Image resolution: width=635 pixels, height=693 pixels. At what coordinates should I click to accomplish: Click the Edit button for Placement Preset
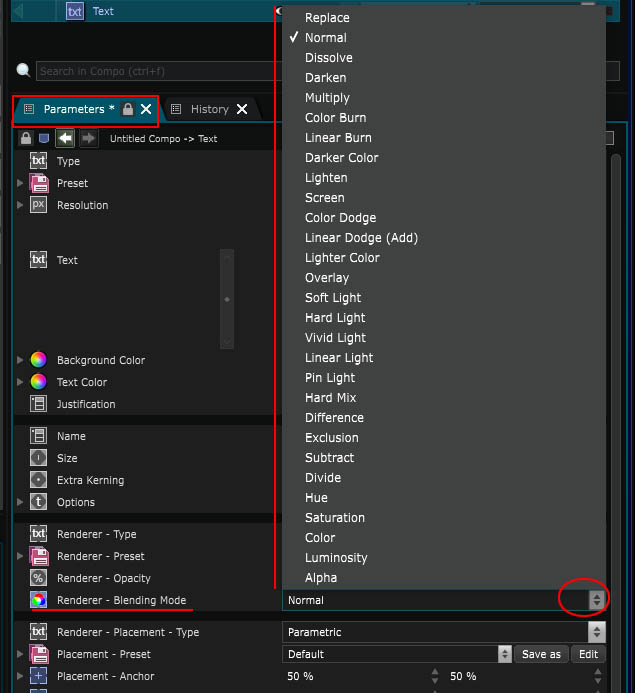(x=589, y=654)
